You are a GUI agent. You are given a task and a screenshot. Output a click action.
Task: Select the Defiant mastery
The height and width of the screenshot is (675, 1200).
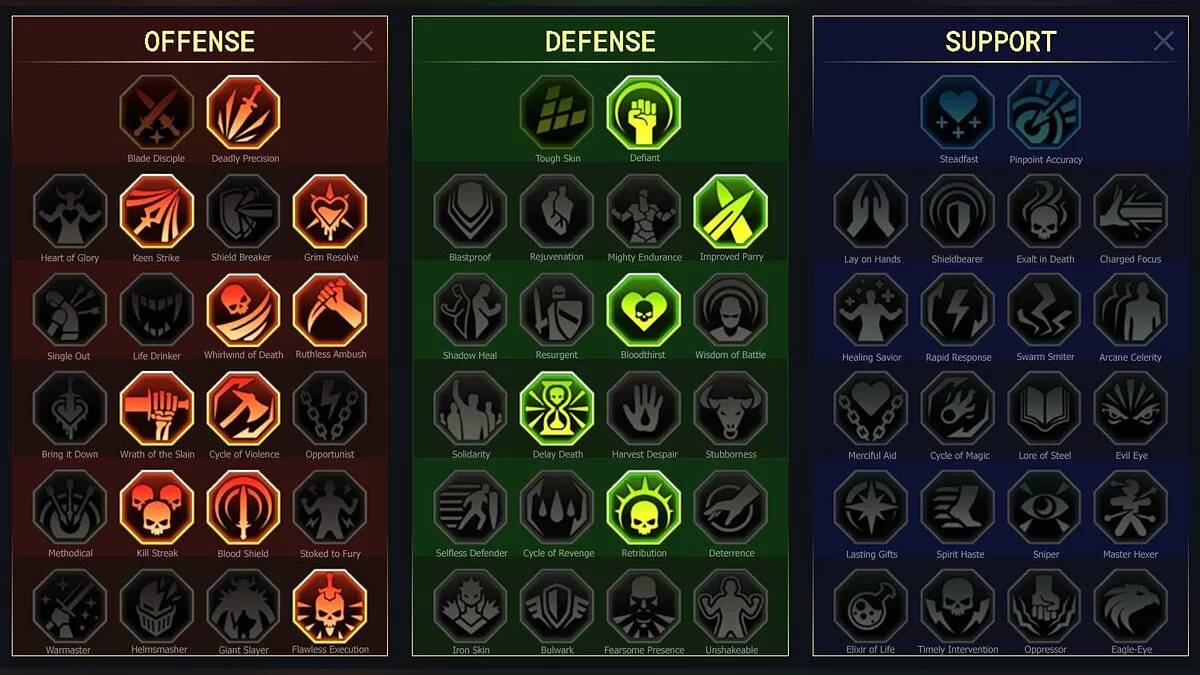[x=644, y=113]
